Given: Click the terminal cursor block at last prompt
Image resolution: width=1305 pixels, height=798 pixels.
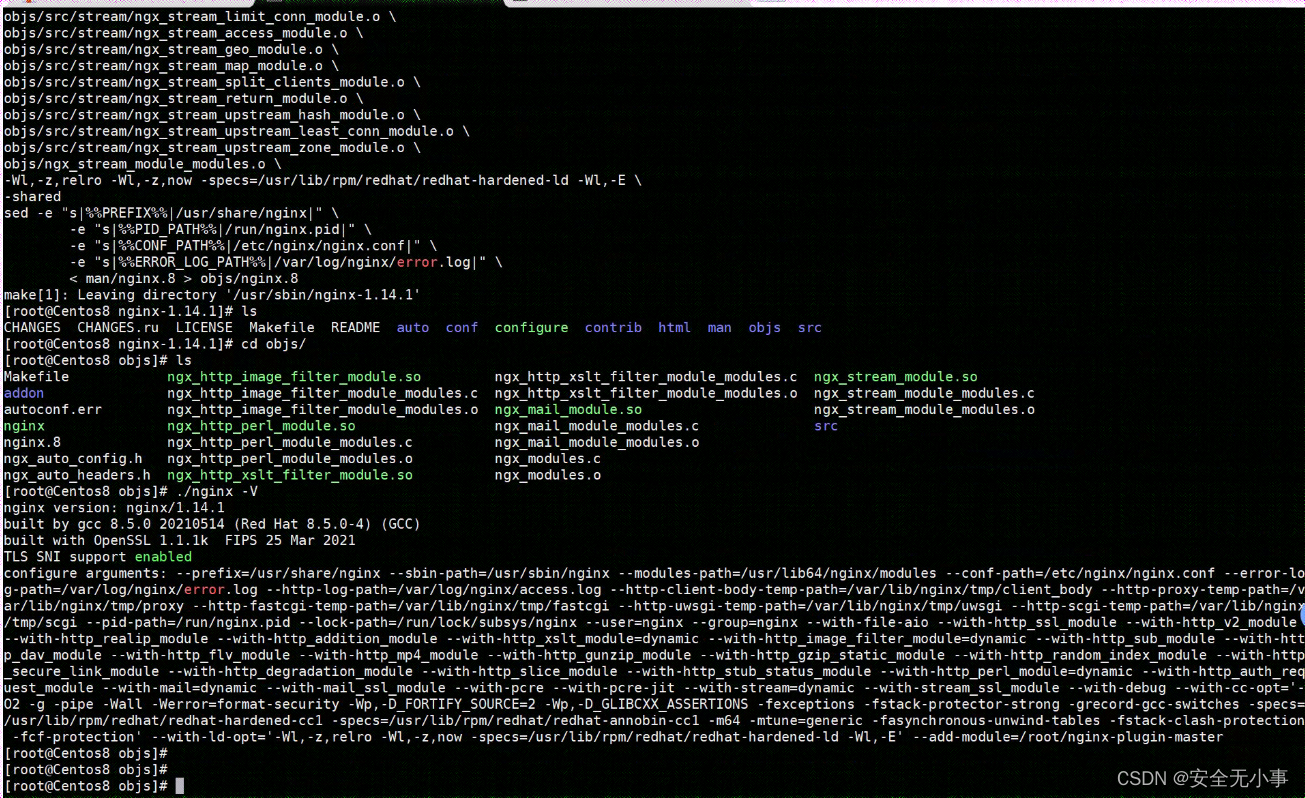Looking at the screenshot, I should pyautogui.click(x=180, y=787).
